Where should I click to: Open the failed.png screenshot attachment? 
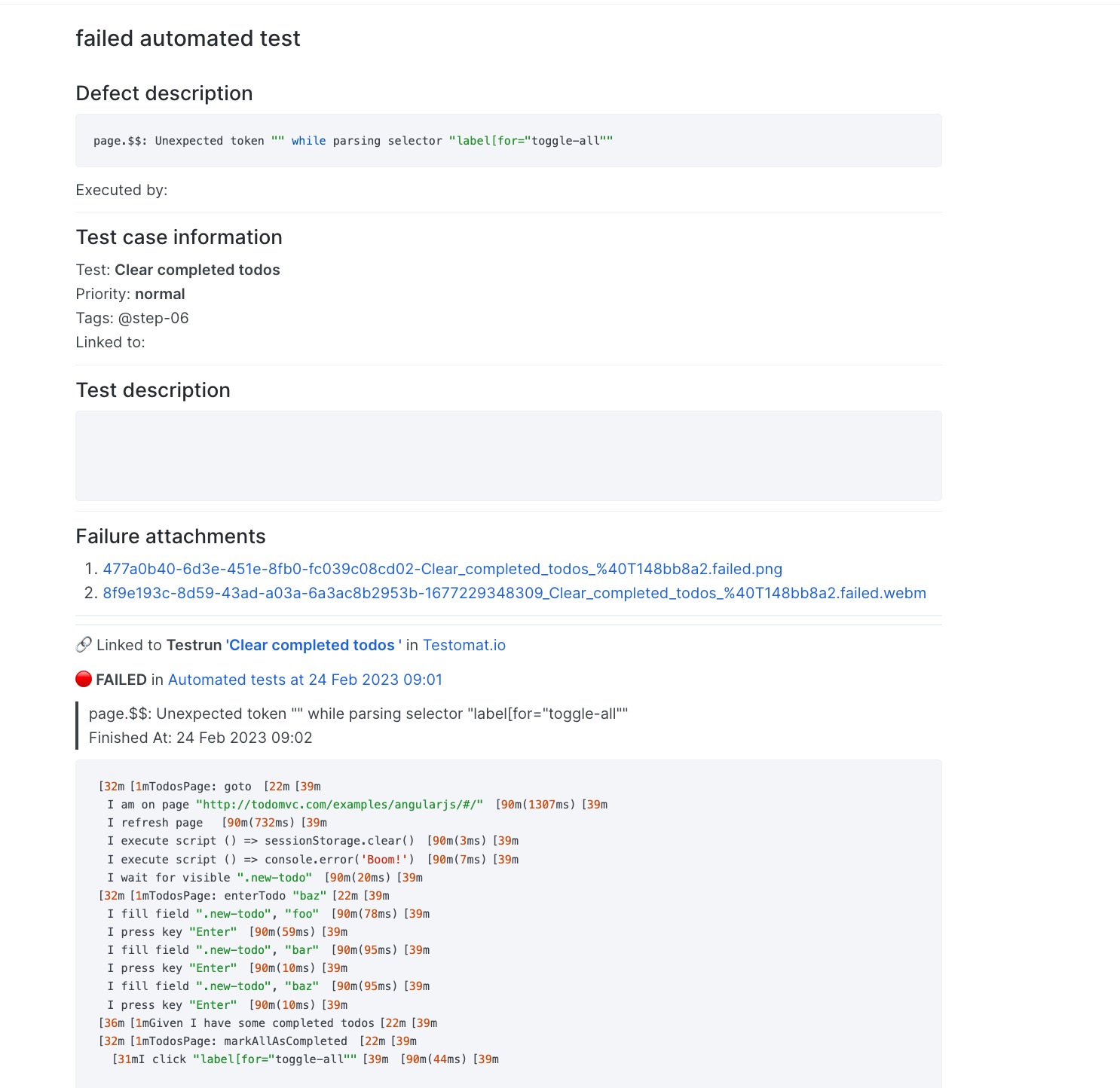pyautogui.click(x=442, y=569)
